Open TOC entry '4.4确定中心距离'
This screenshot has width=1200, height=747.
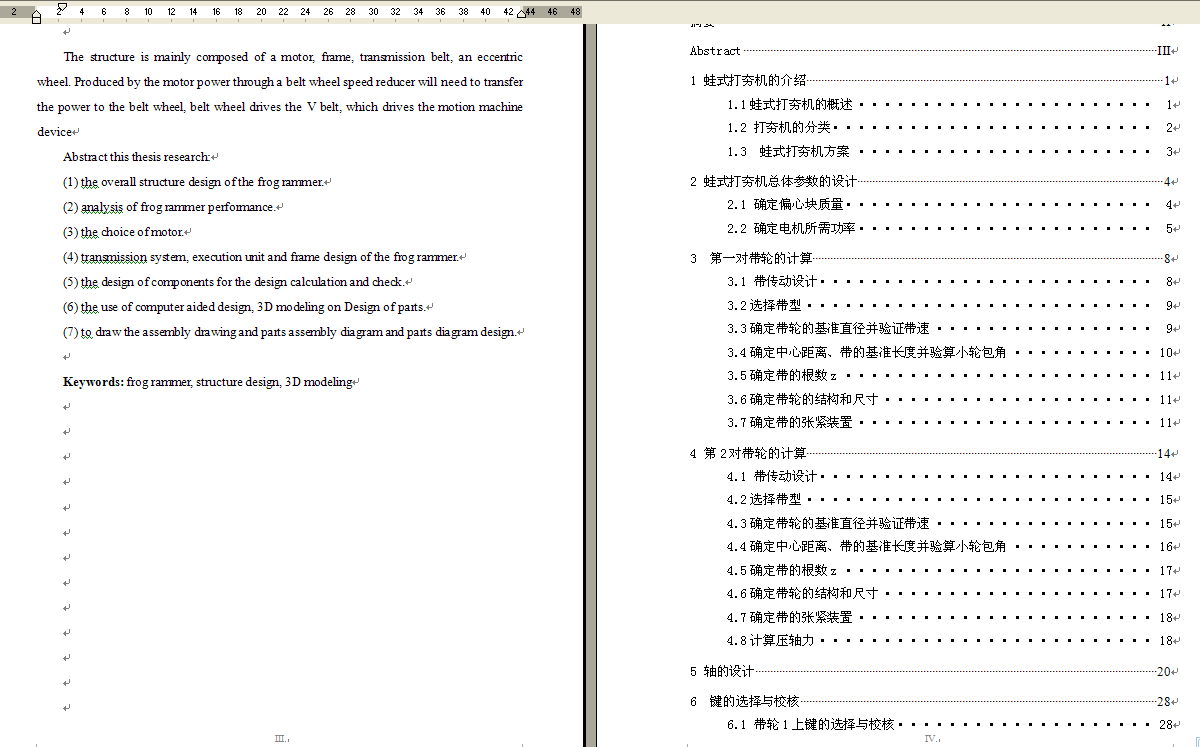[952, 547]
